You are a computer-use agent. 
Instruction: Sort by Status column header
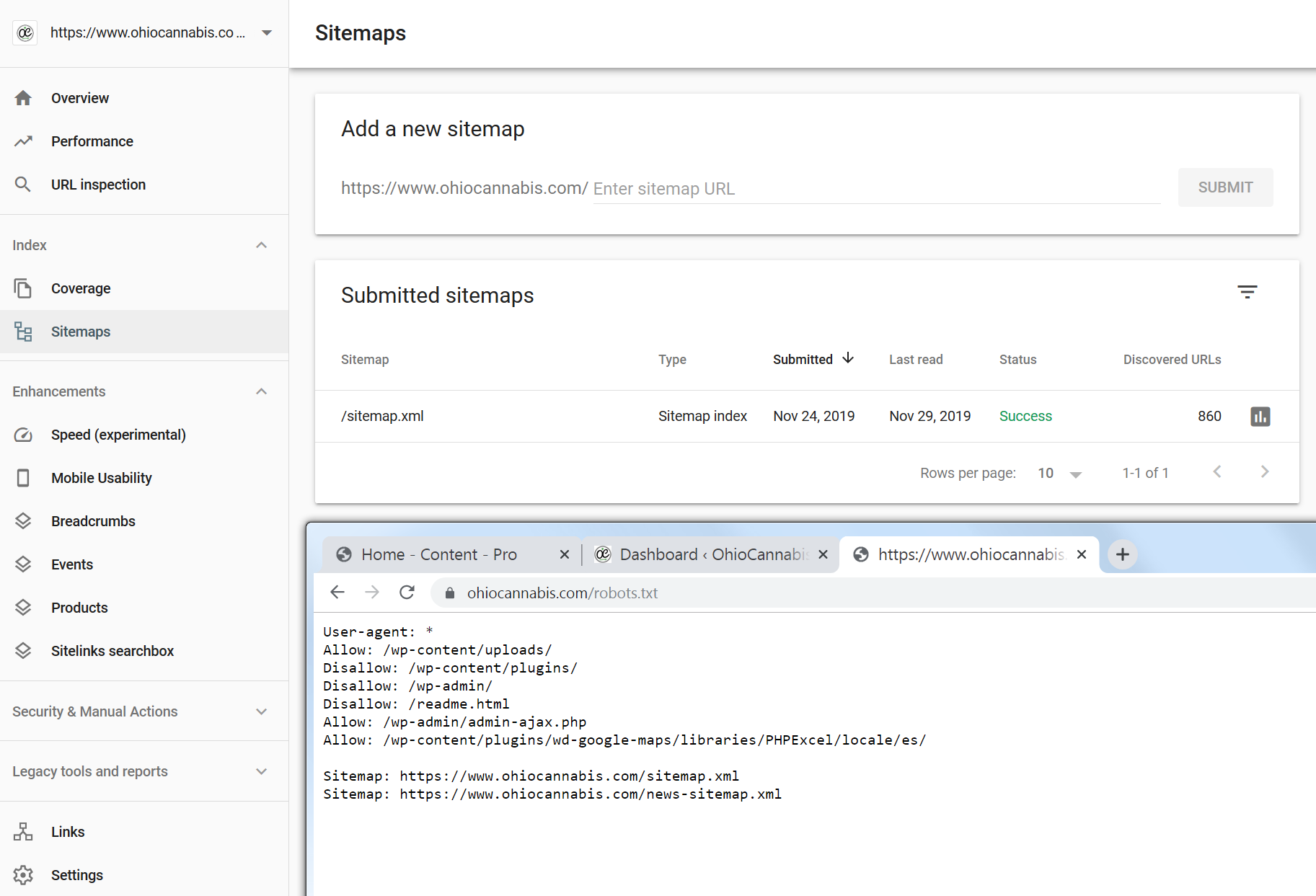point(1018,359)
